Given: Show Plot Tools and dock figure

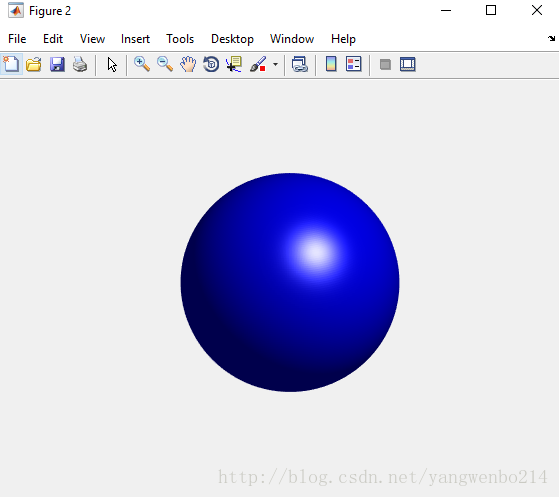Looking at the screenshot, I should (407, 65).
